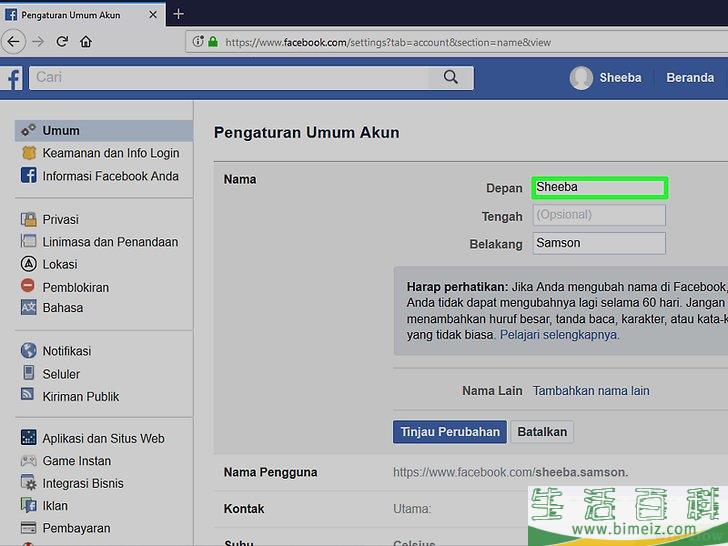Open Lokasi settings

tap(60, 264)
